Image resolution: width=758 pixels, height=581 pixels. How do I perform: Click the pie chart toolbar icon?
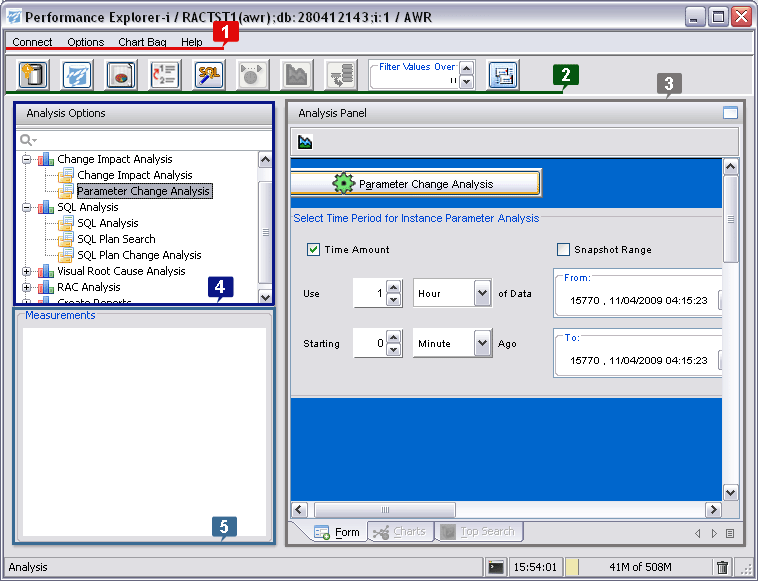click(120, 75)
